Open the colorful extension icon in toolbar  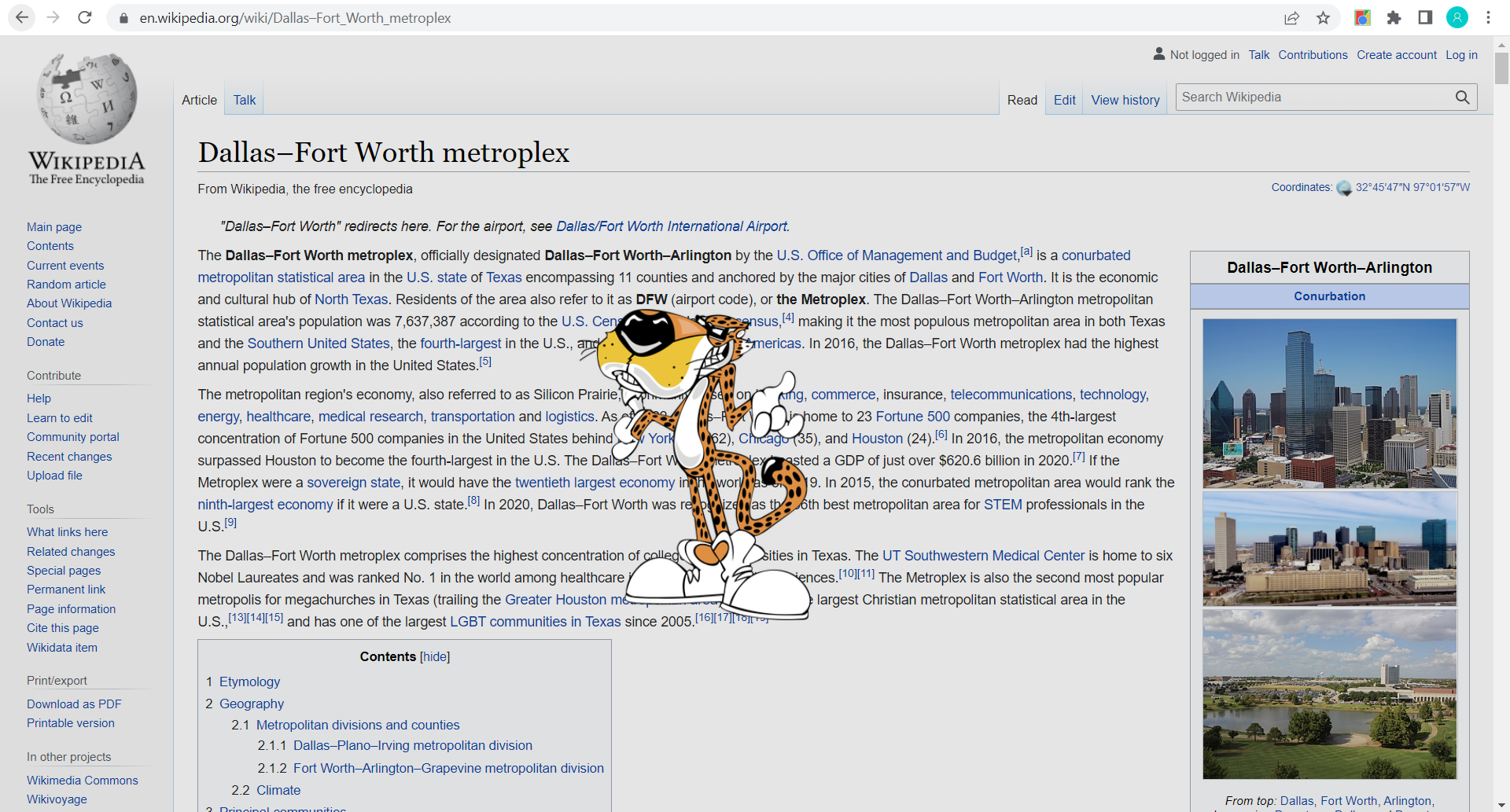pyautogui.click(x=1362, y=18)
